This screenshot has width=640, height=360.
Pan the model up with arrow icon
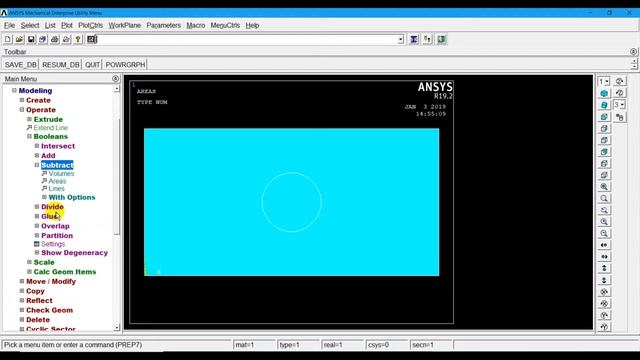pos(604,268)
